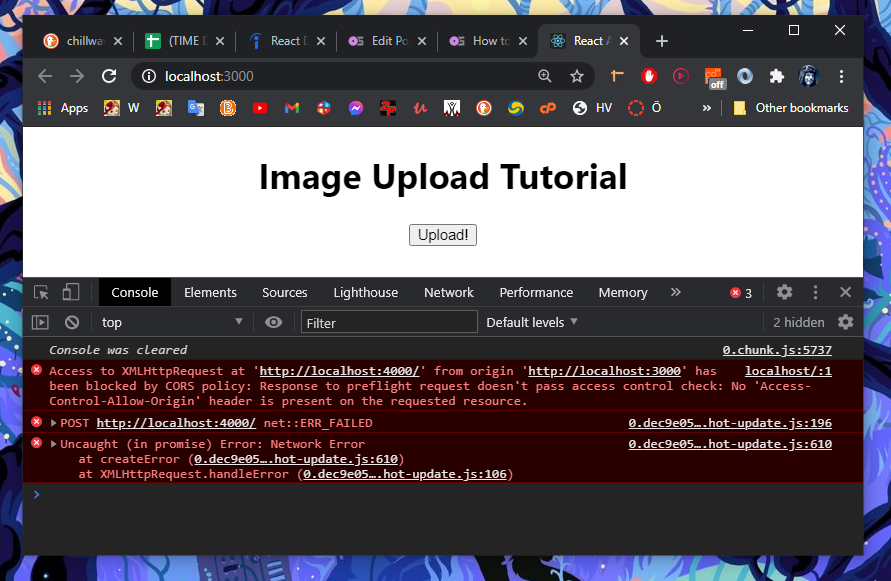
Task: Click the Upload! button
Action: pyautogui.click(x=442, y=235)
